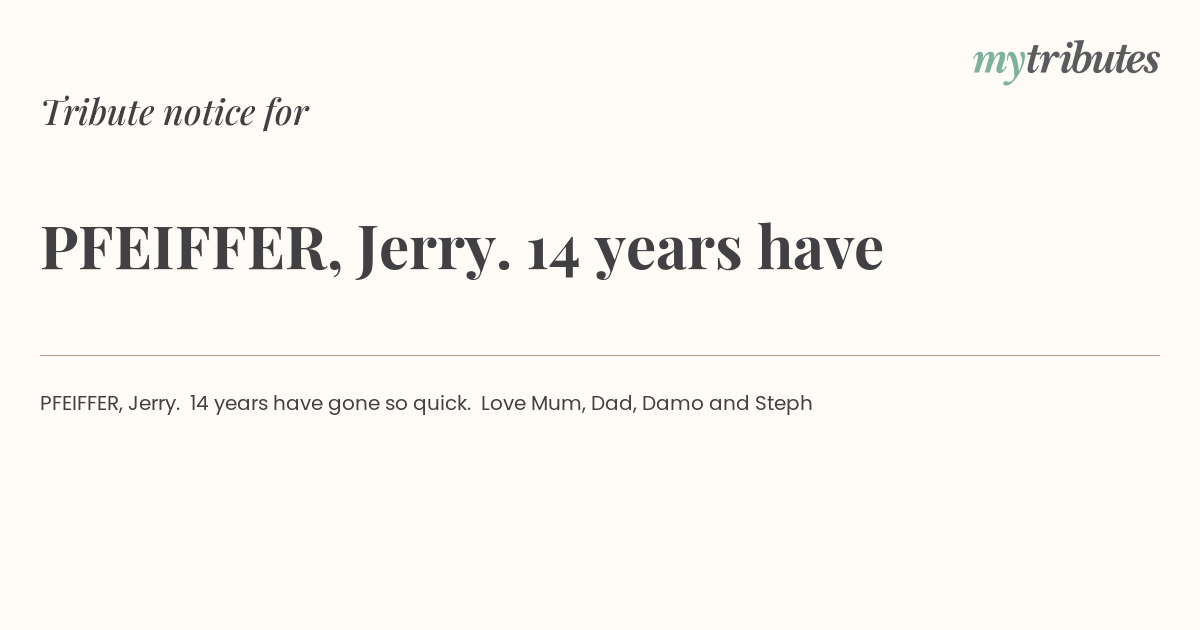Click the green "my" part of the logo

tap(998, 64)
